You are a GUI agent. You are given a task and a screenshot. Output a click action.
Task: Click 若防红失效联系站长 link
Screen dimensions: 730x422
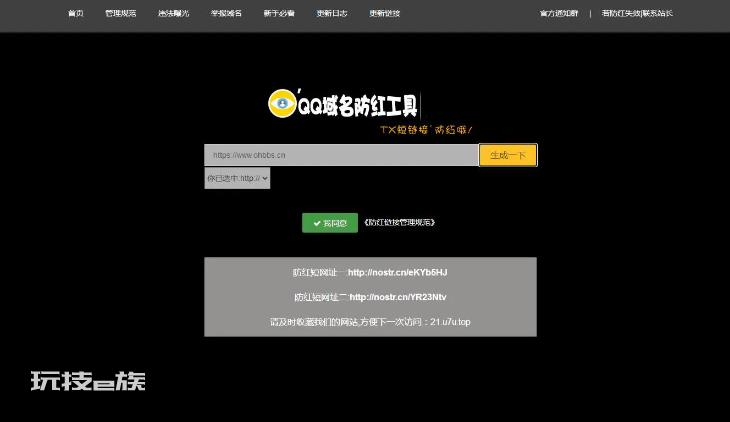click(x=637, y=14)
